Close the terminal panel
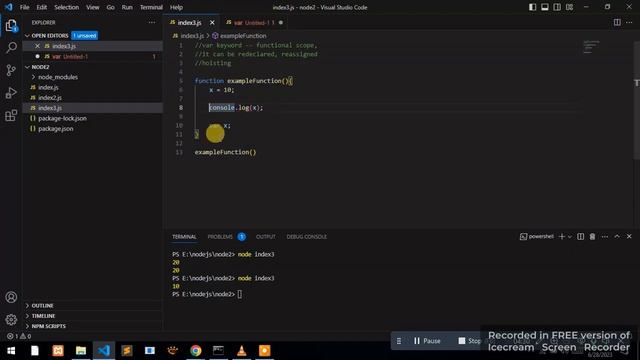This screenshot has height=360, width=640. click(x=629, y=237)
